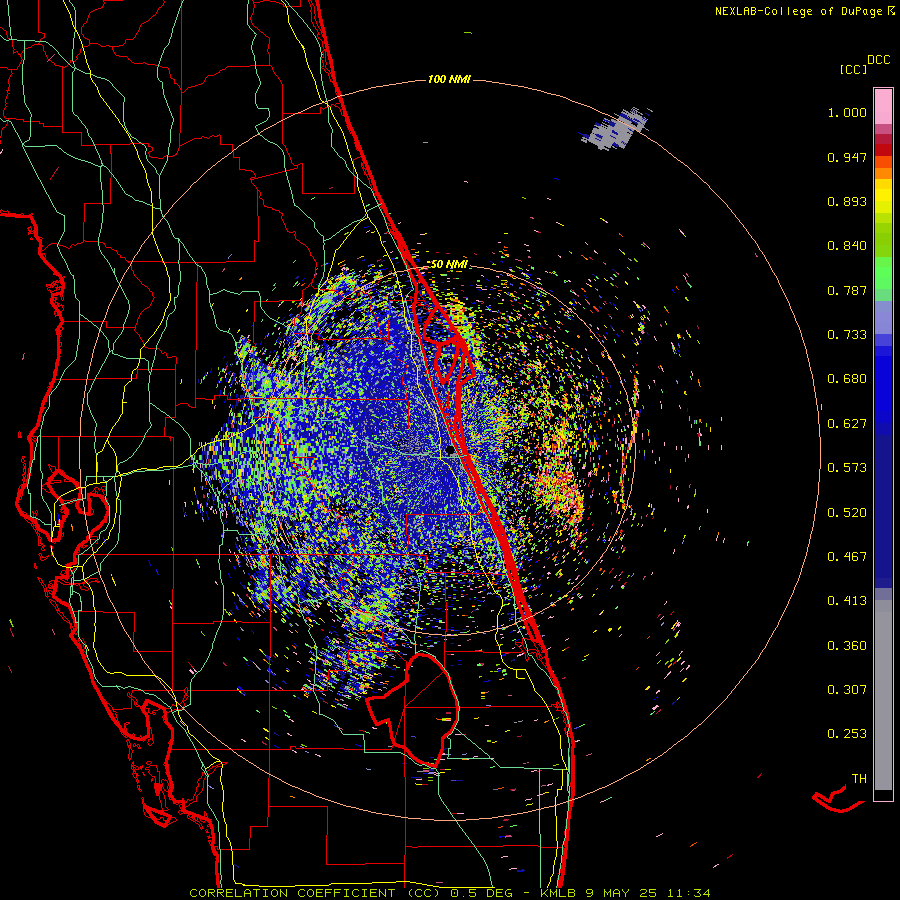The width and height of the screenshot is (900, 900).
Task: Select the 0.307 scale value
Action: pyautogui.click(x=847, y=690)
